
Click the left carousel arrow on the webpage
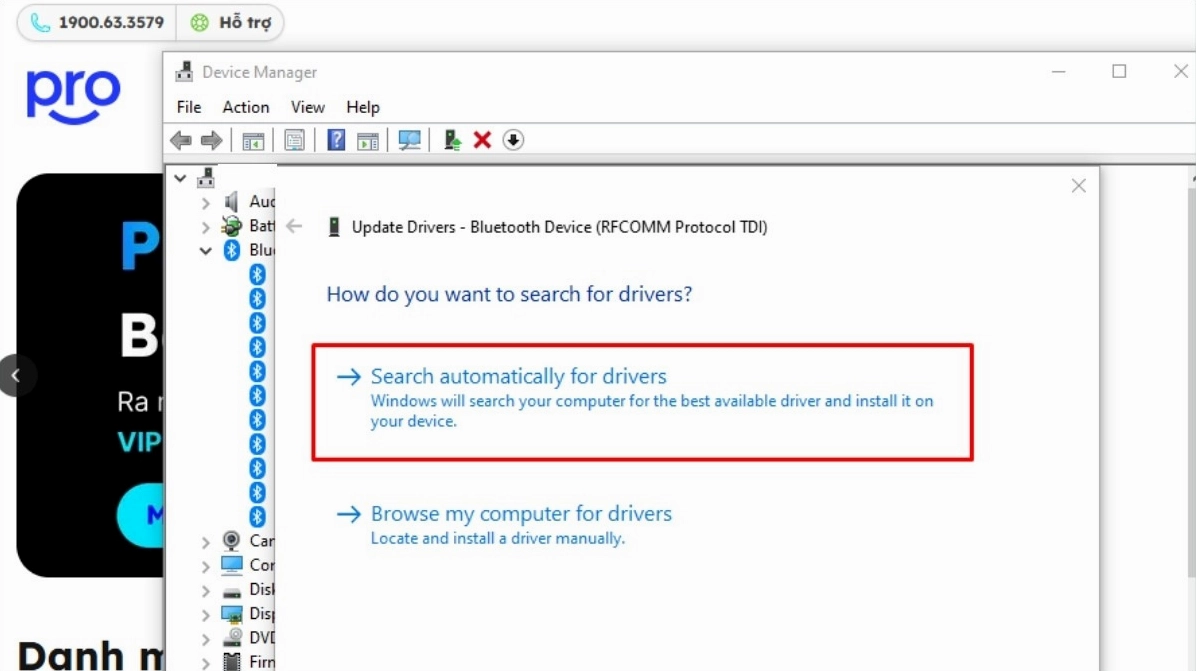pyautogui.click(x=16, y=375)
